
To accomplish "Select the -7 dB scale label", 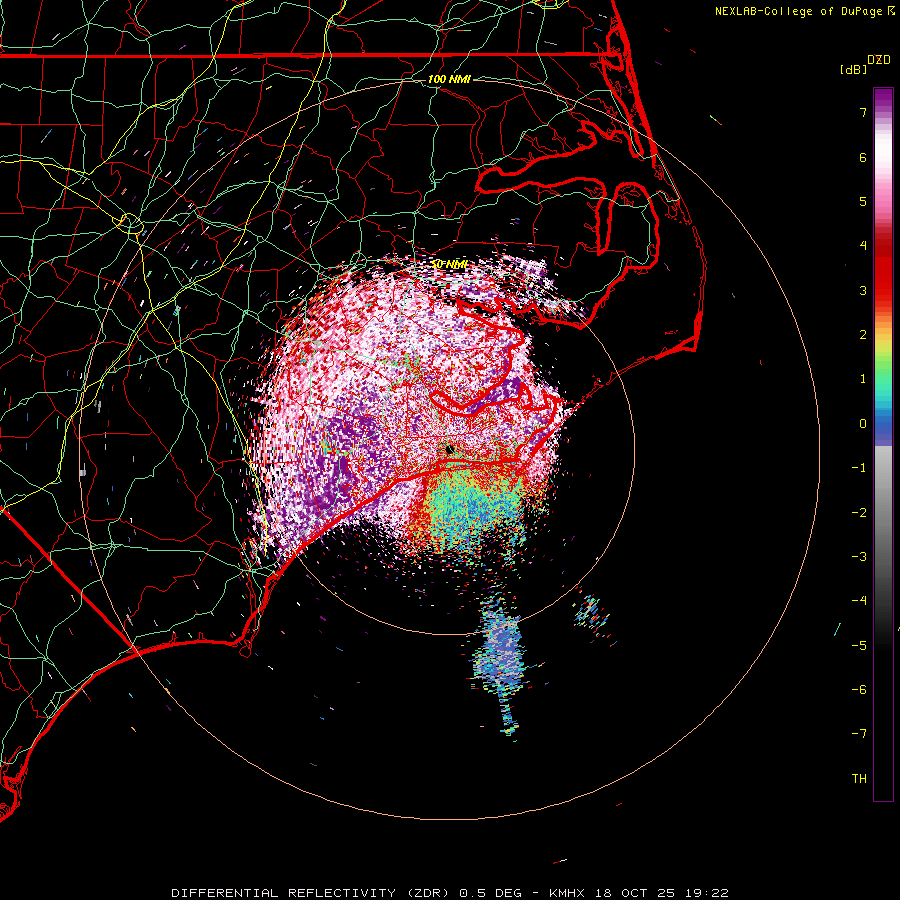I will point(859,734).
